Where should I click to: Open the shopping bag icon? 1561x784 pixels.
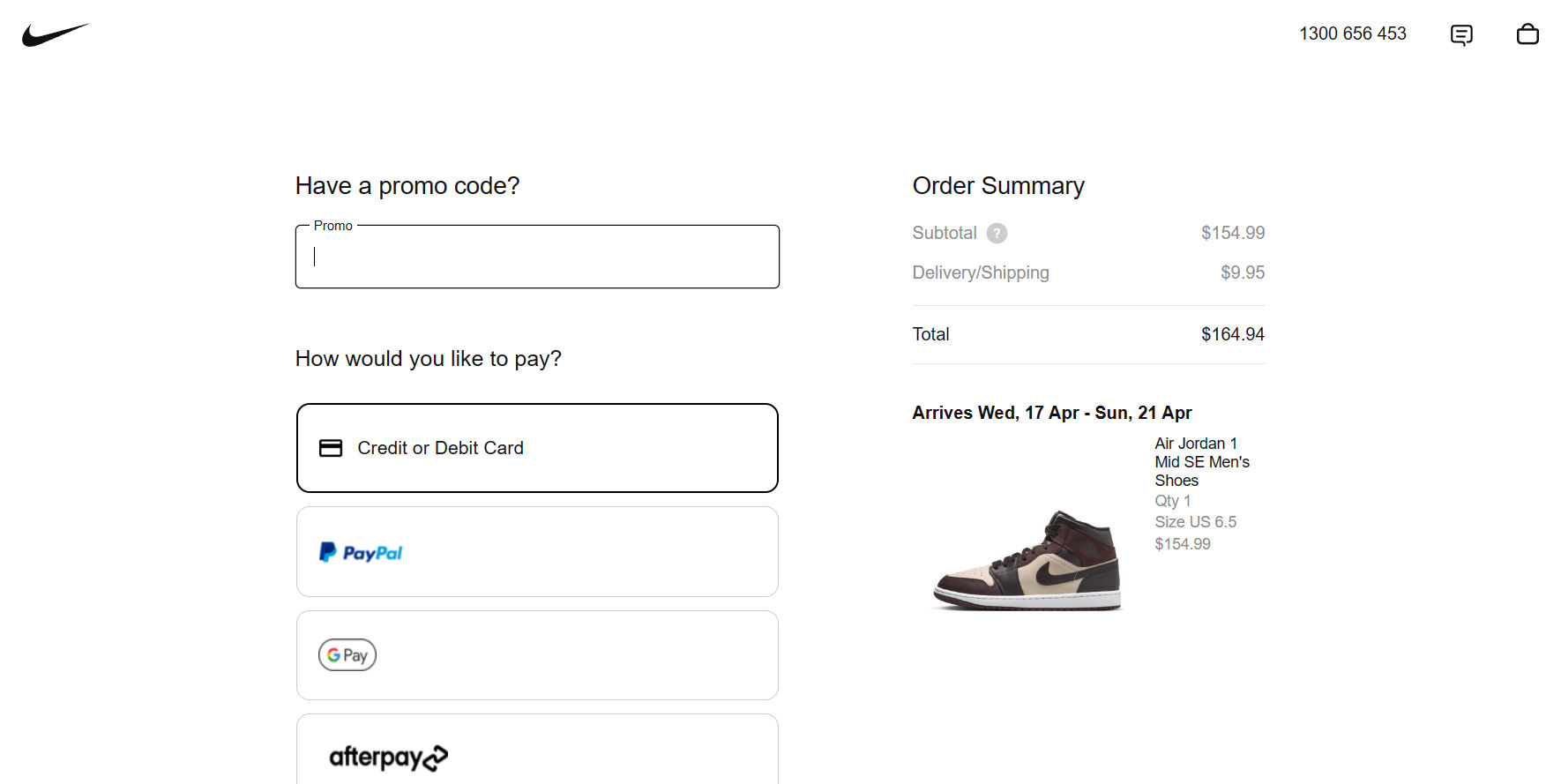coord(1527,34)
